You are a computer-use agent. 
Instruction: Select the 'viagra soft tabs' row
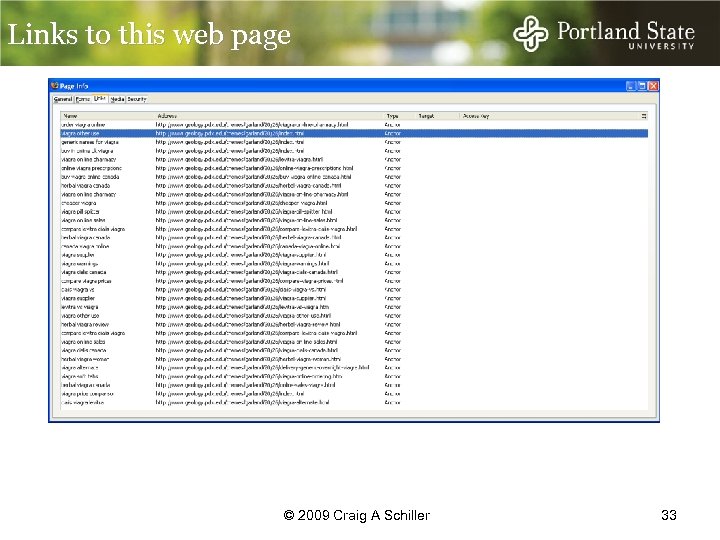354,377
